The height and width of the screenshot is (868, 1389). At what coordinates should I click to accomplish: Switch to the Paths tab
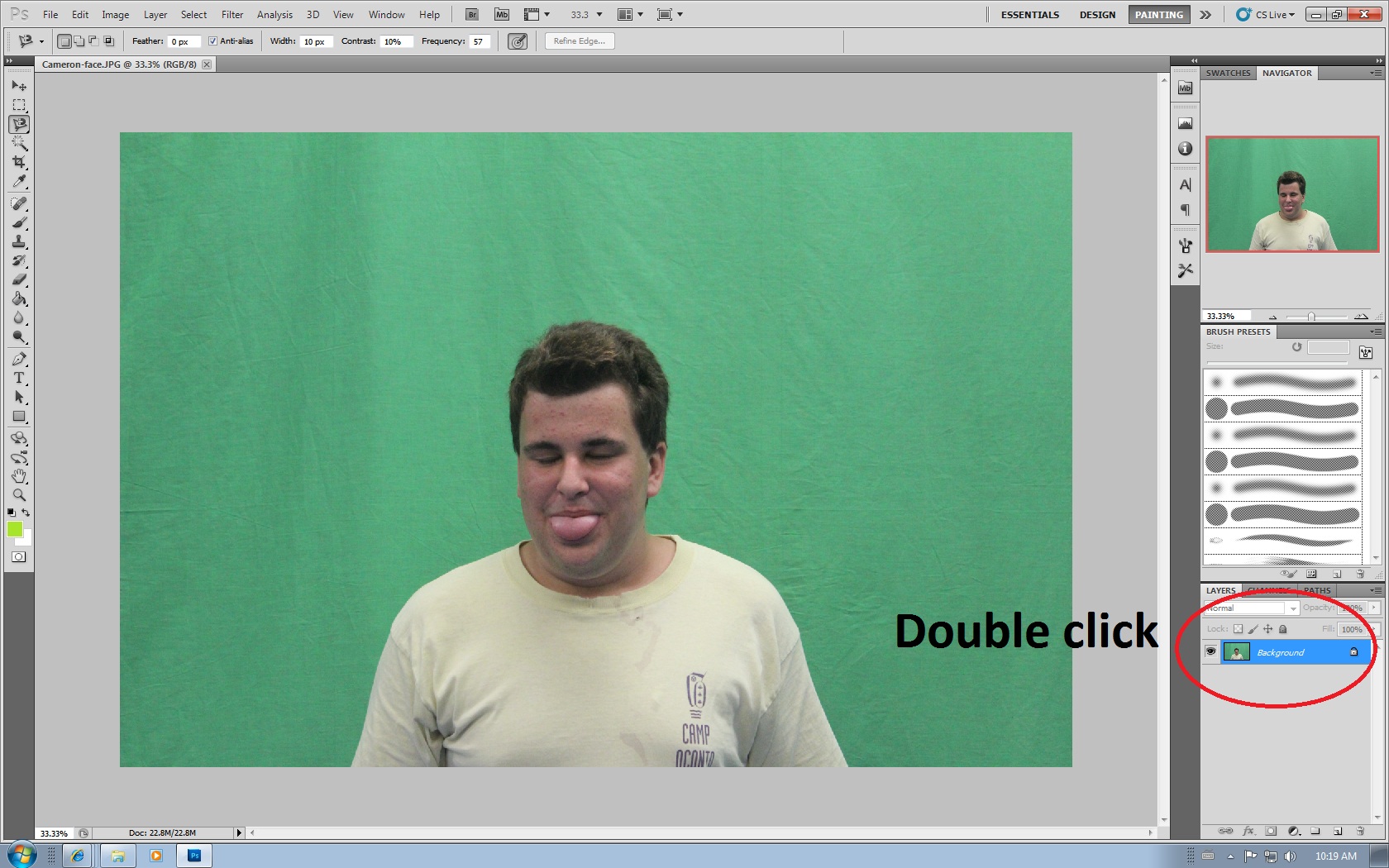(x=1316, y=590)
